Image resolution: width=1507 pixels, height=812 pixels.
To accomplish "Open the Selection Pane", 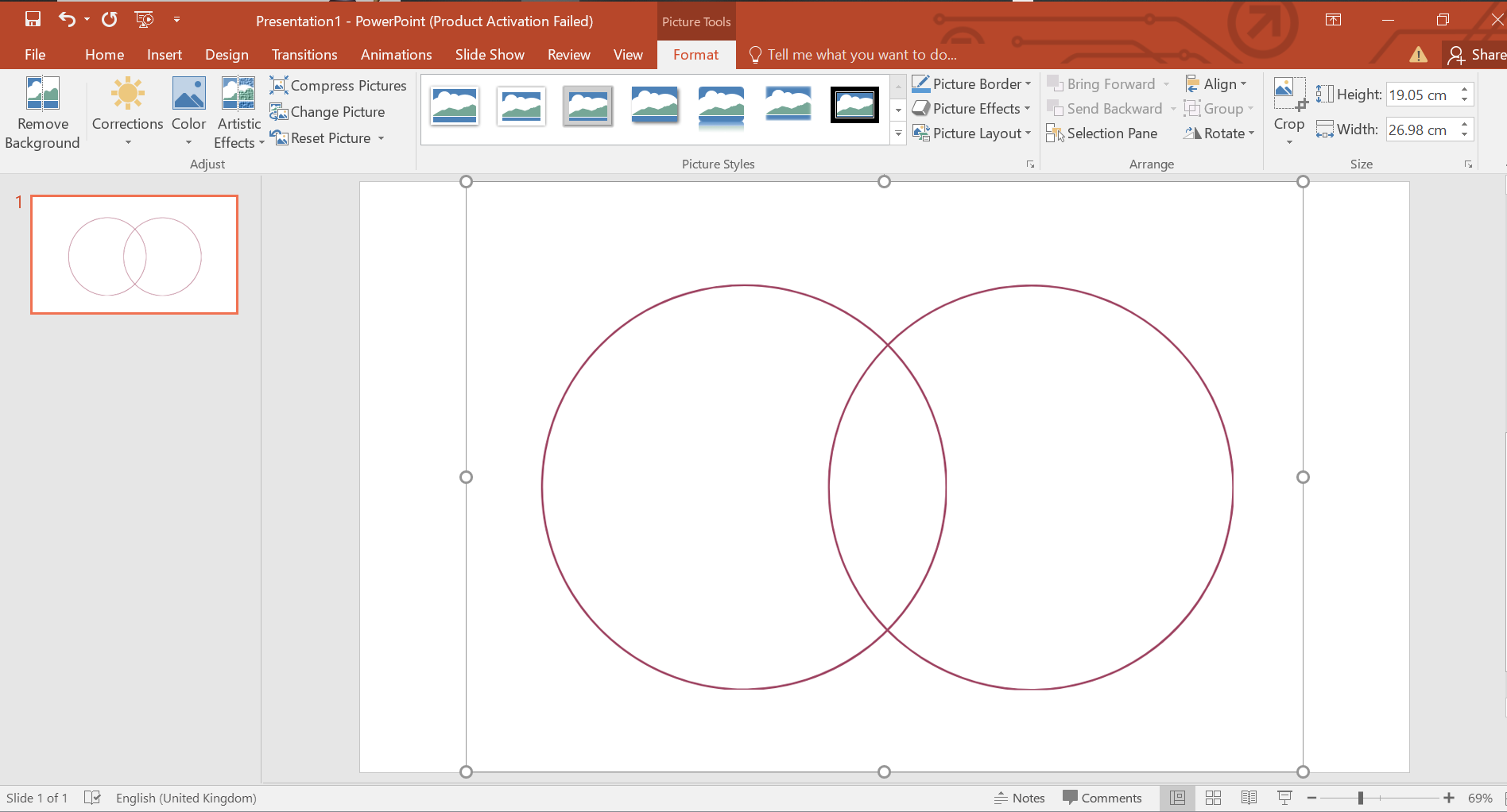I will (1102, 133).
